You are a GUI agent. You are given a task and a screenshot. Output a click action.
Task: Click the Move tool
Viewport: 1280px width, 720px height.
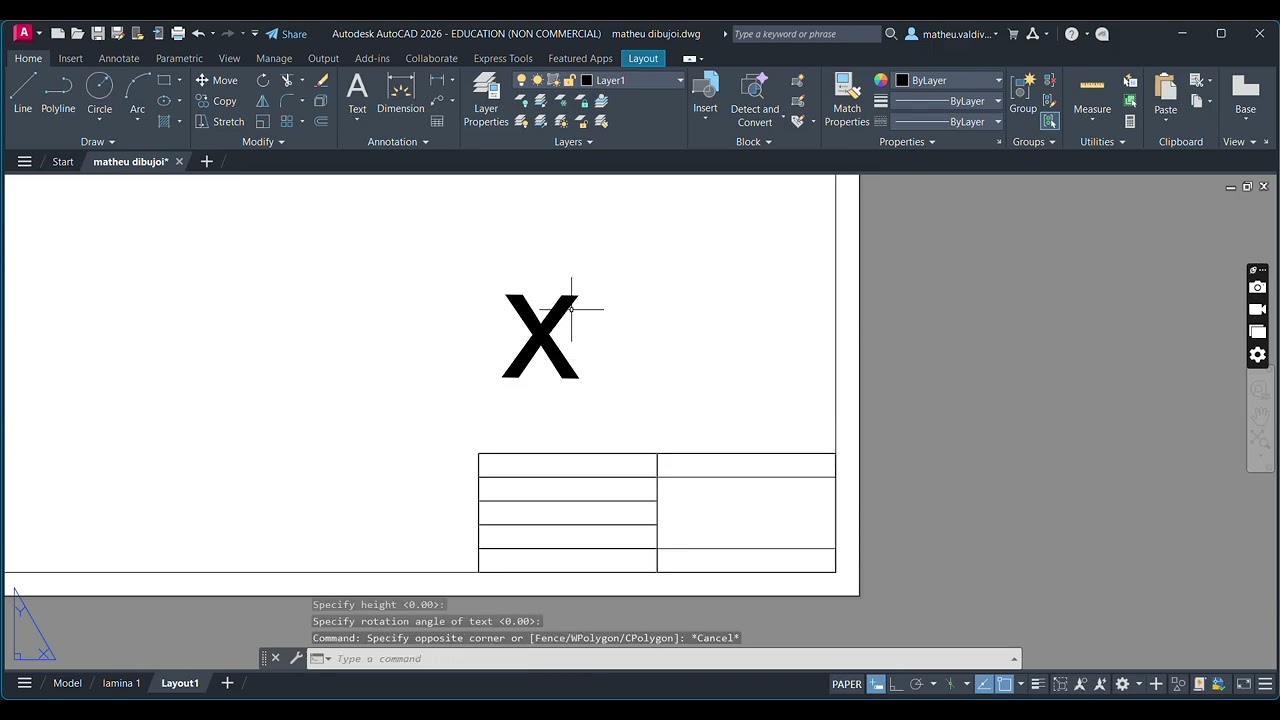216,80
